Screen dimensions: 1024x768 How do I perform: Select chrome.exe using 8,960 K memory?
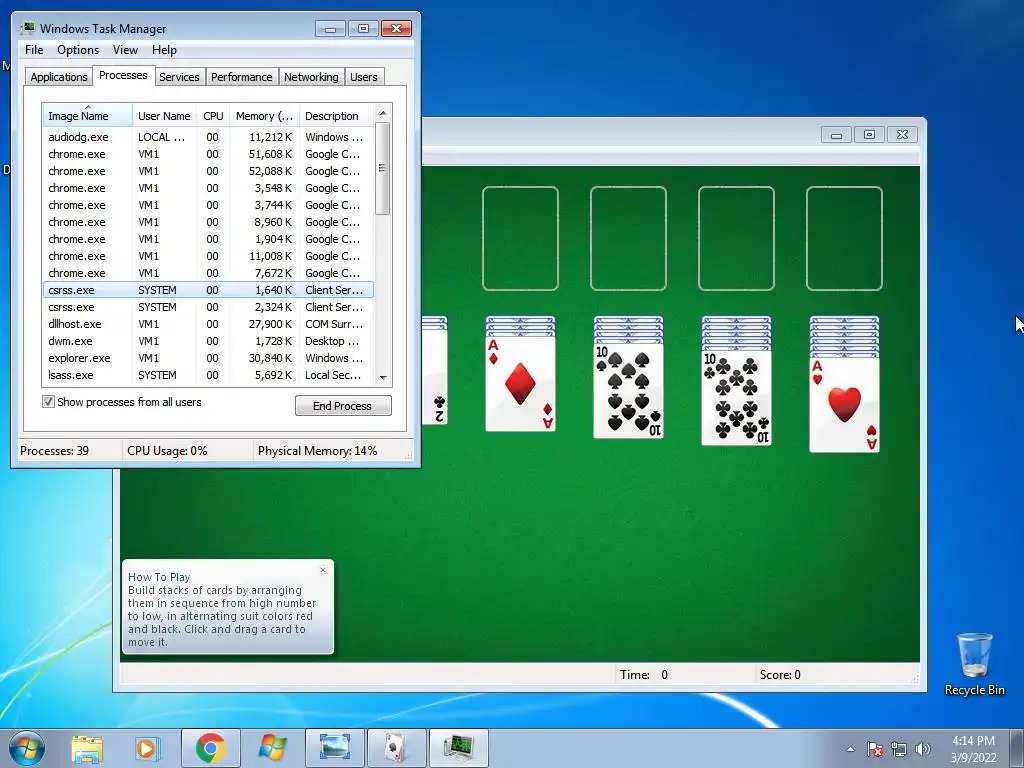[208, 222]
